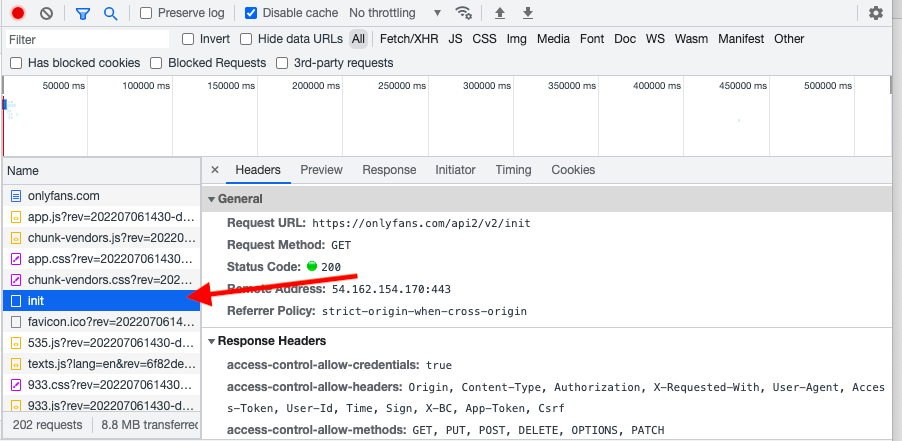Filter by Font requests

592,39
